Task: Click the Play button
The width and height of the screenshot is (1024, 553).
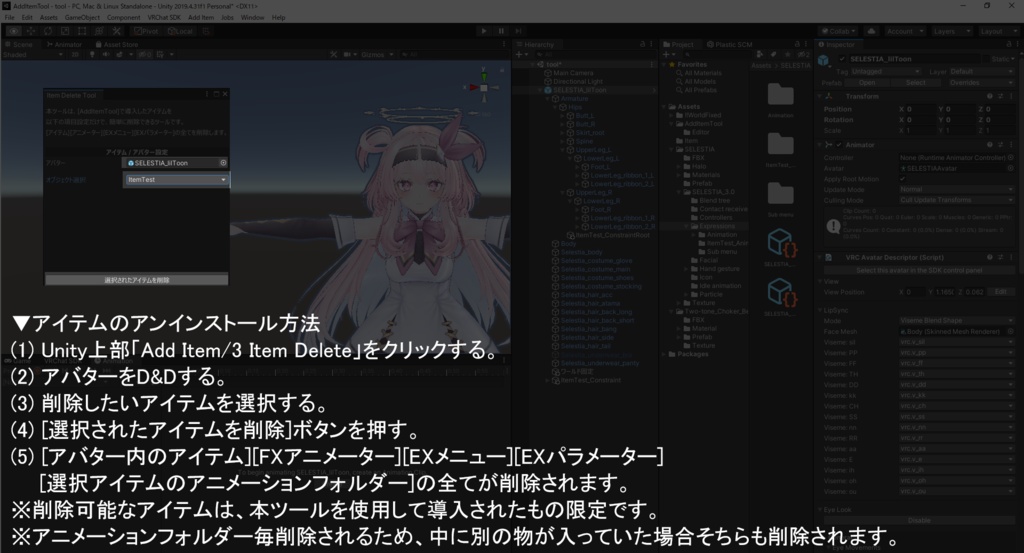Action: coord(483,31)
